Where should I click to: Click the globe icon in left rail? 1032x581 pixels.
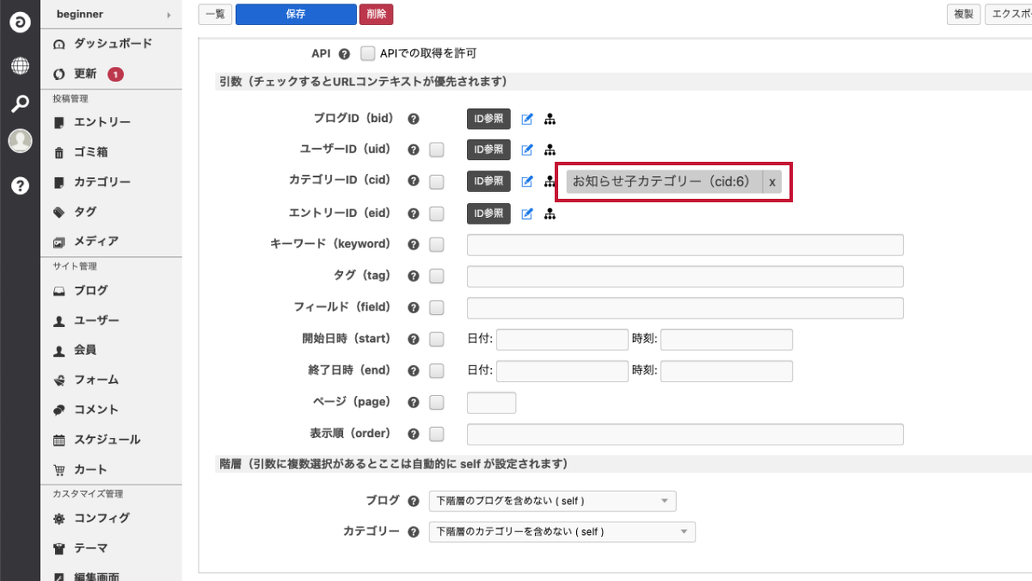(x=20, y=66)
